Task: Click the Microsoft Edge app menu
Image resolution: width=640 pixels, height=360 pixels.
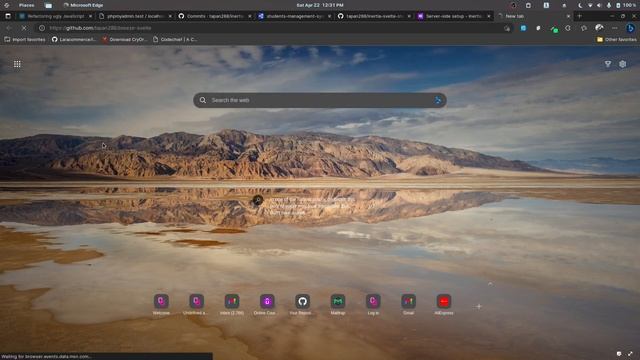Action: click(x=83, y=5)
